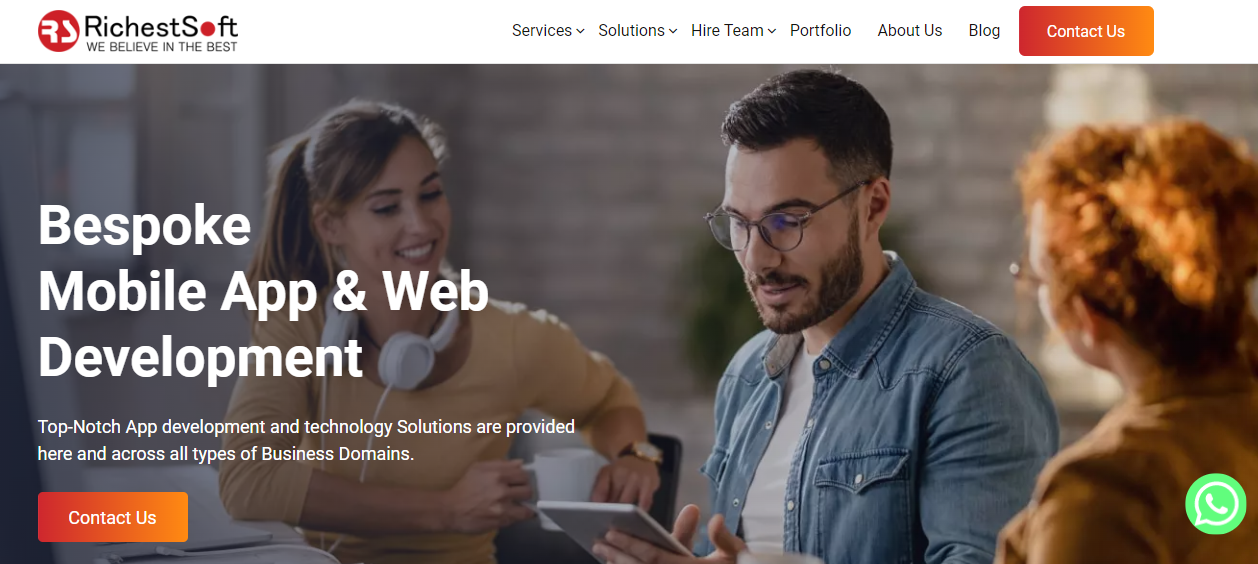This screenshot has height=564, width=1258.
Task: Click the RichestSoft wordmark in header
Action: pyautogui.click(x=161, y=25)
